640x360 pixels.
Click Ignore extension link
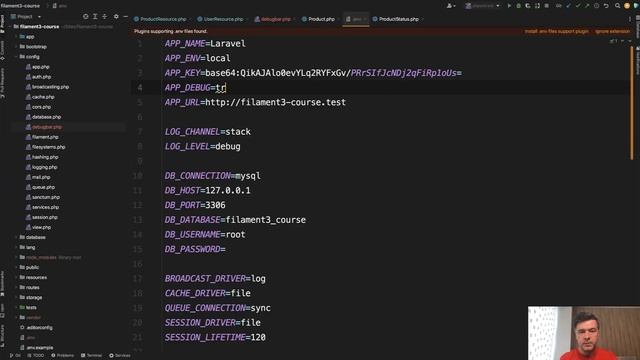pos(612,31)
